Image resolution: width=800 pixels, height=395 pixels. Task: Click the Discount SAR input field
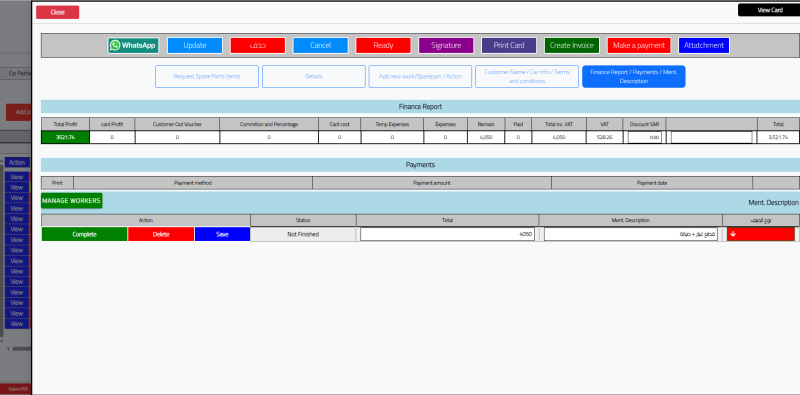tap(645, 137)
